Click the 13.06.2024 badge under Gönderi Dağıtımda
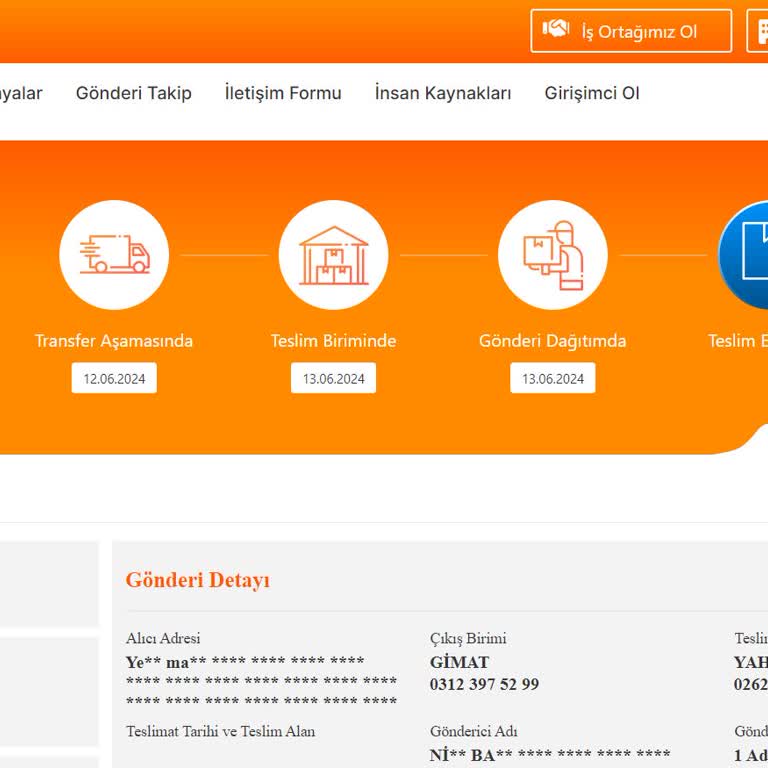 coord(553,378)
